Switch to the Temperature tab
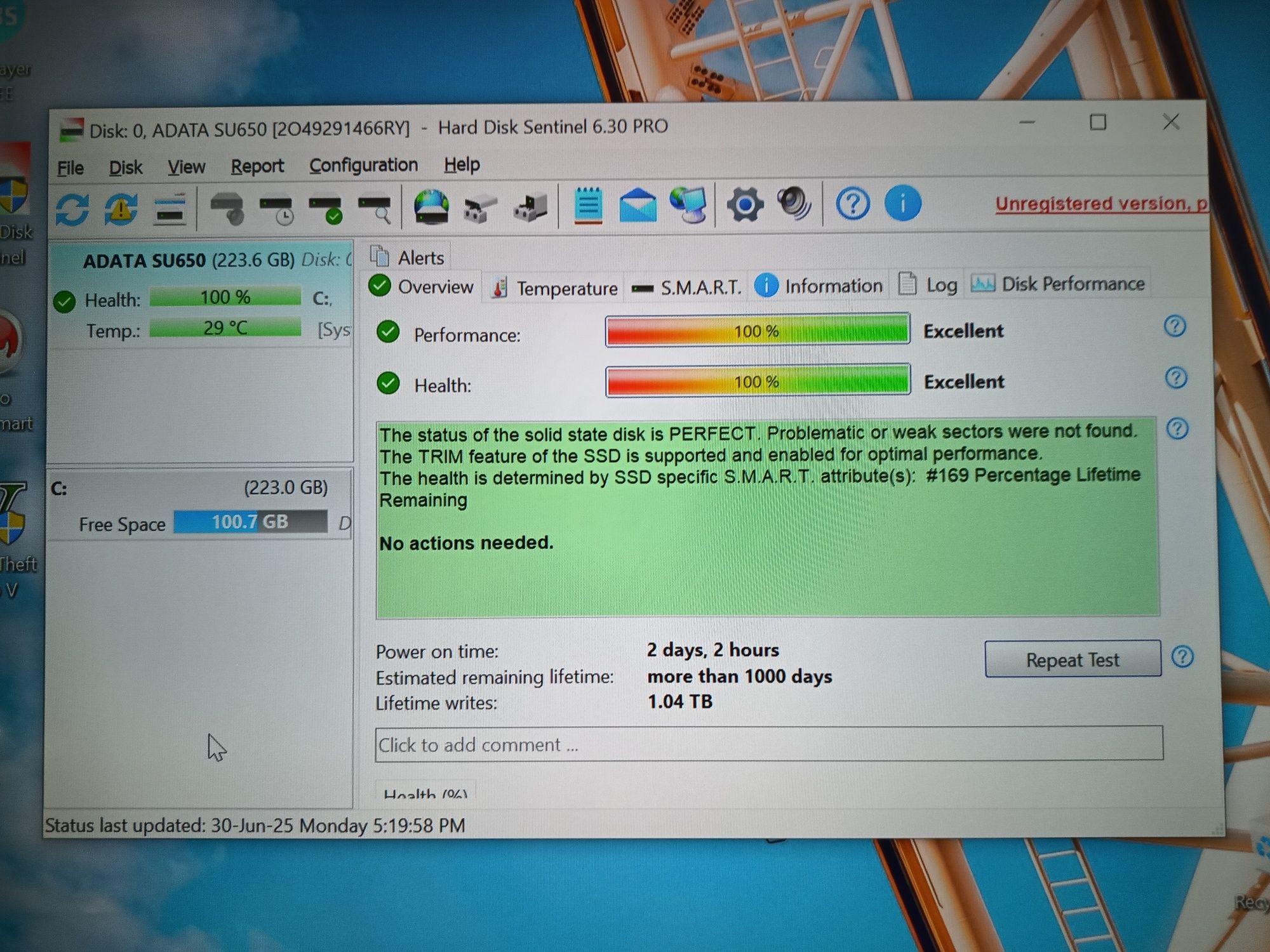Viewport: 1270px width, 952px height. coord(554,288)
